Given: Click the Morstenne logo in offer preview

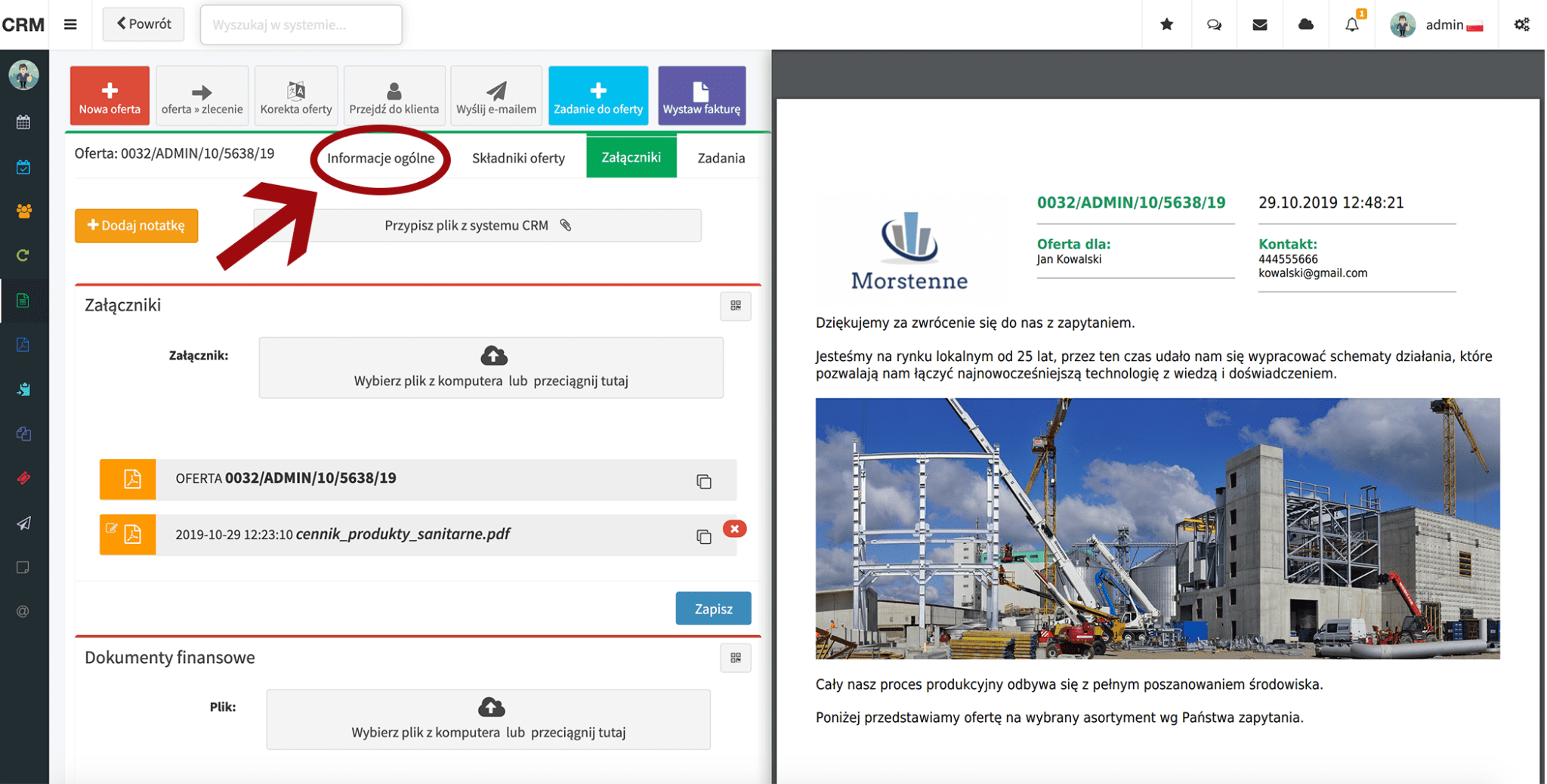Looking at the screenshot, I should 909,251.
